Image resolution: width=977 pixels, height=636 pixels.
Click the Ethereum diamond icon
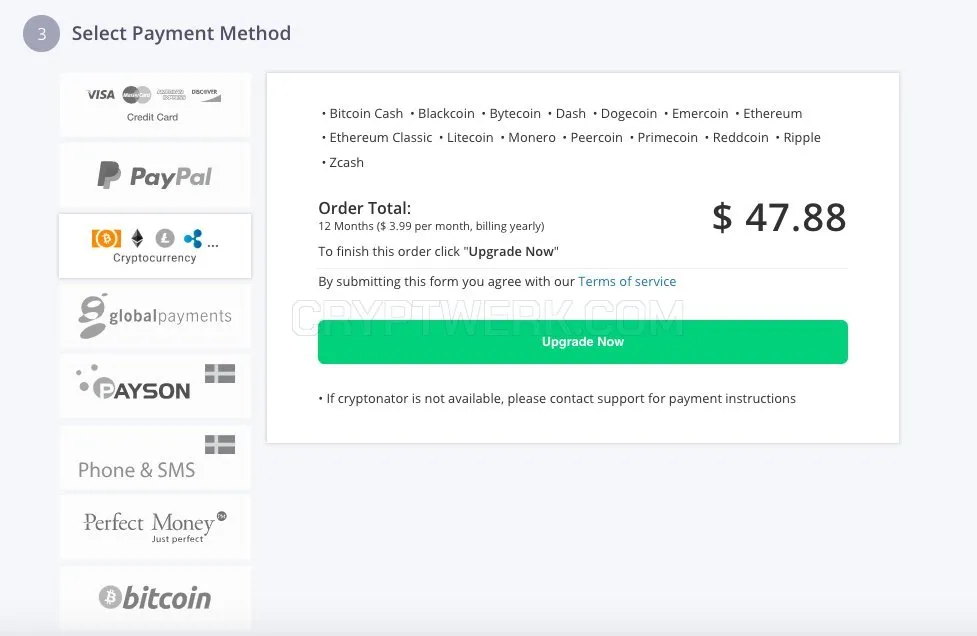[x=137, y=239]
